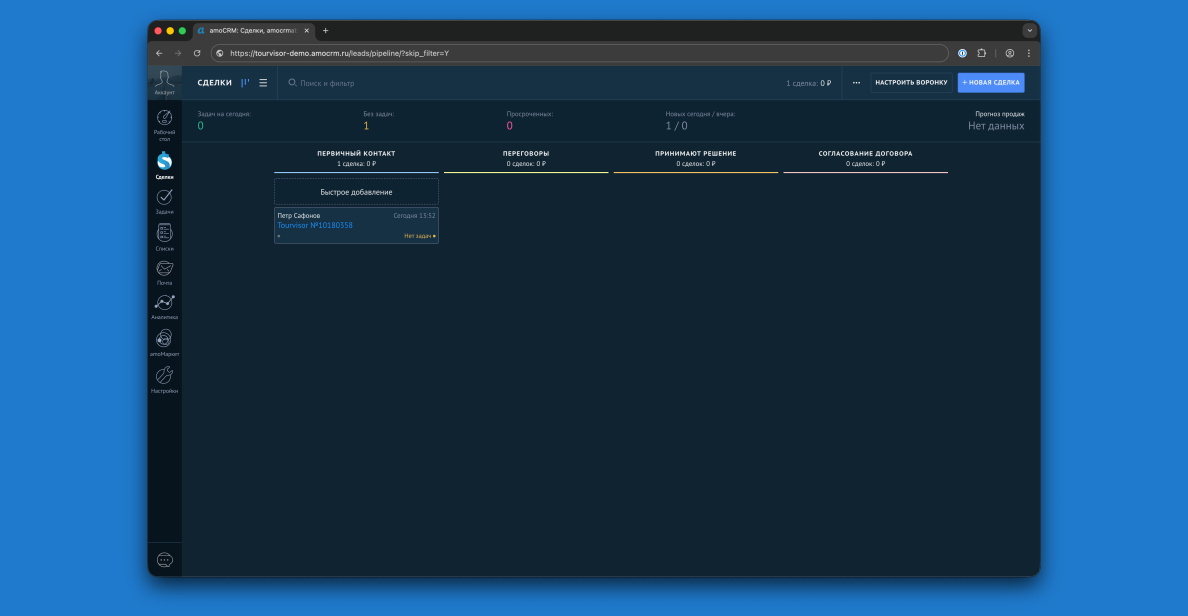1188x616 pixels.
Task: Expand Нет задач on the Петр Сафонов card
Action: coord(419,235)
